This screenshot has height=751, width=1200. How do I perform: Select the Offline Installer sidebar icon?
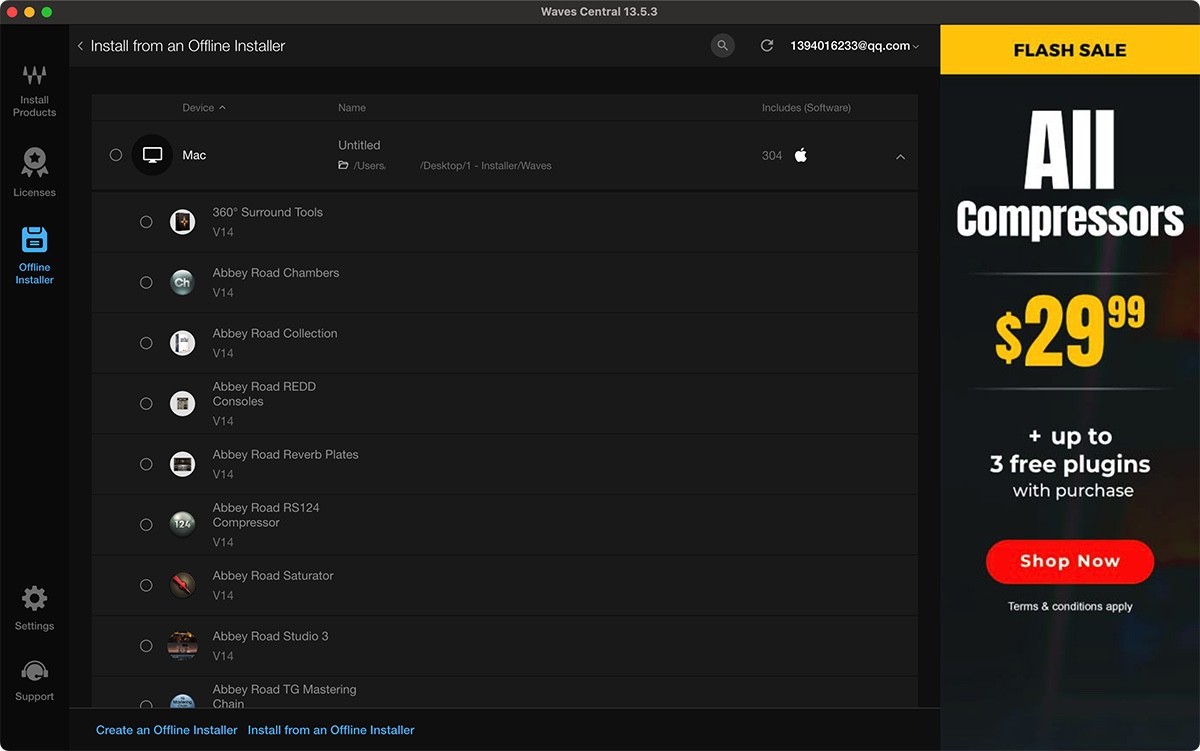coord(34,254)
